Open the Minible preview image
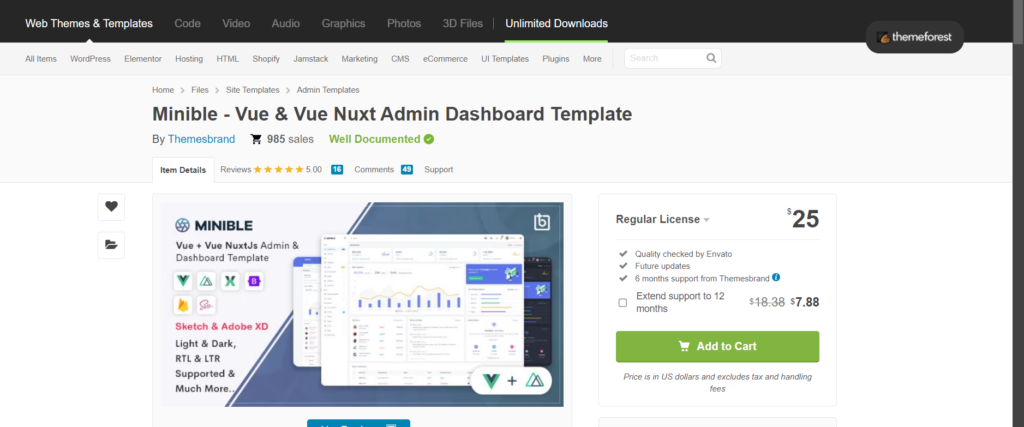1024x427 pixels. (x=362, y=304)
